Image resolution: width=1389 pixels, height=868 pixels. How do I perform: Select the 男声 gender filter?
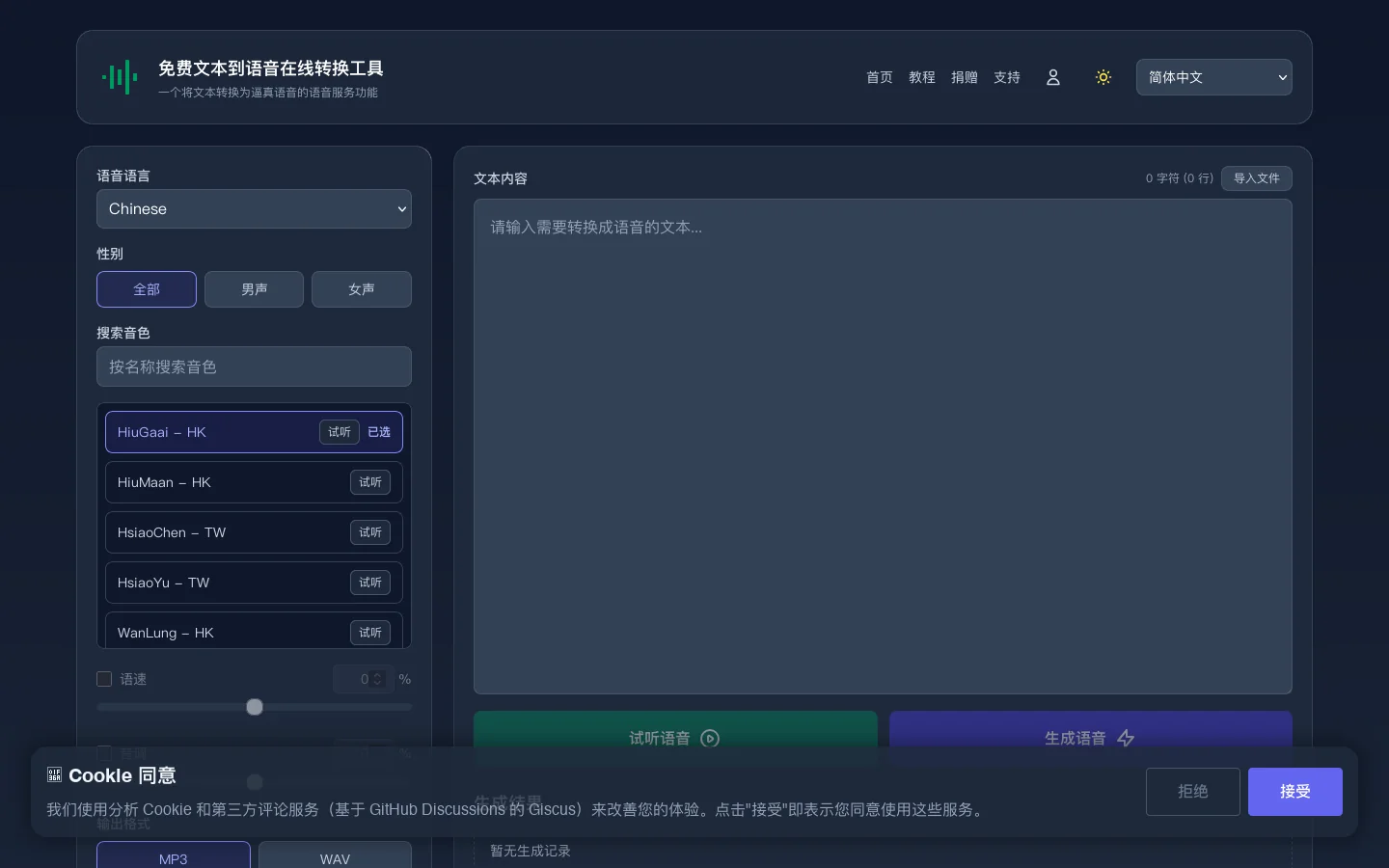(254, 289)
